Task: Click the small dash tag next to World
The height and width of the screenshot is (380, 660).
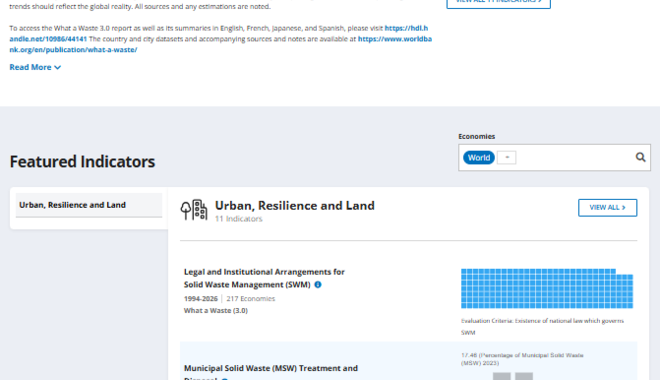Action: [x=507, y=157]
